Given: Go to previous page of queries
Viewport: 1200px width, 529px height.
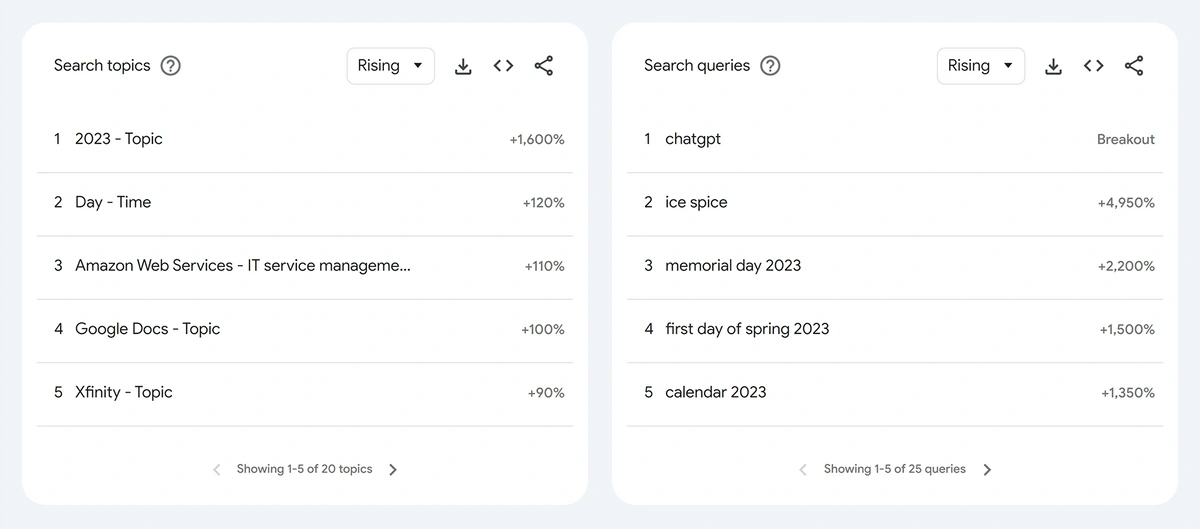Looking at the screenshot, I should point(803,469).
